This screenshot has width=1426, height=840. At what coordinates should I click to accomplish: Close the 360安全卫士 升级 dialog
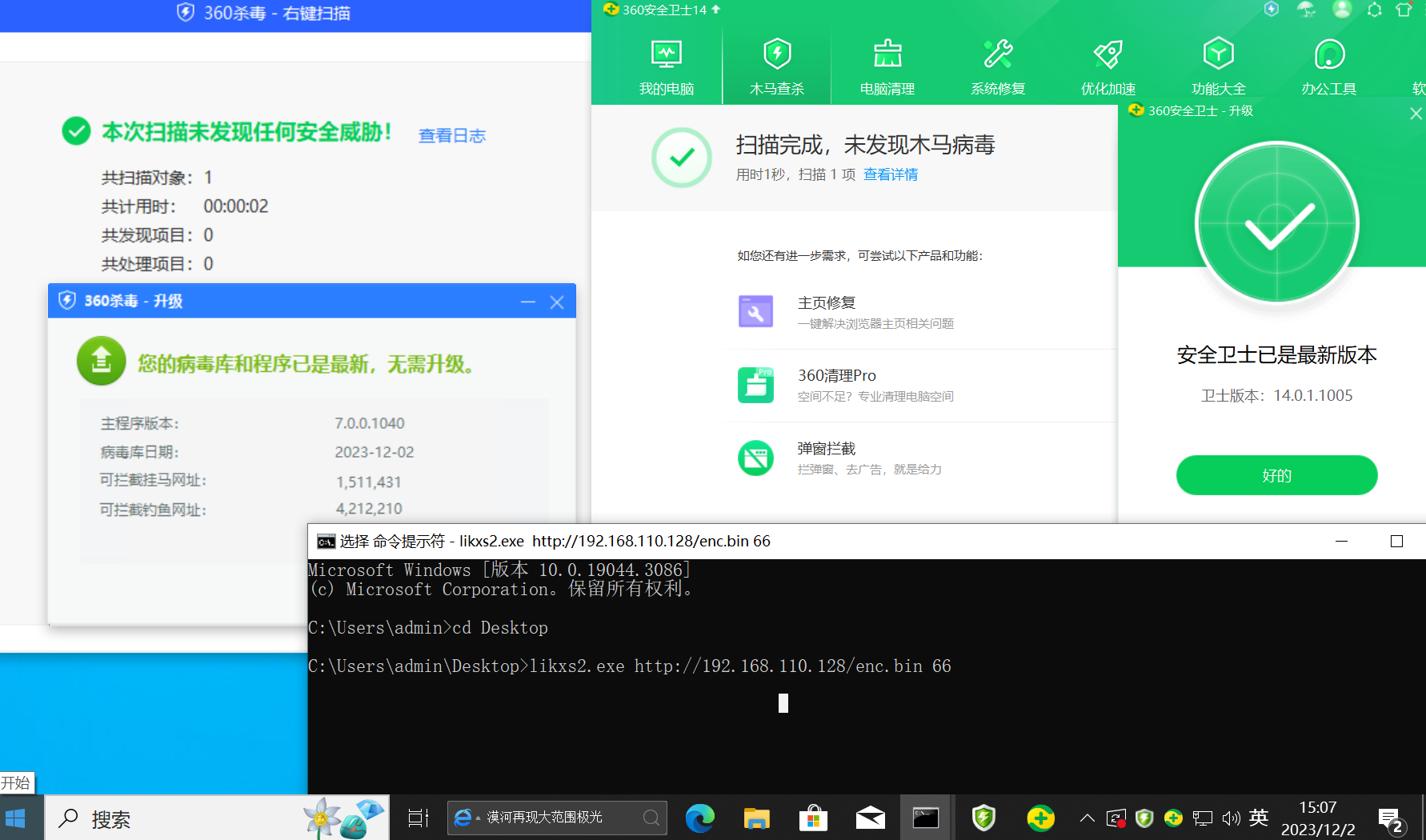1416,114
